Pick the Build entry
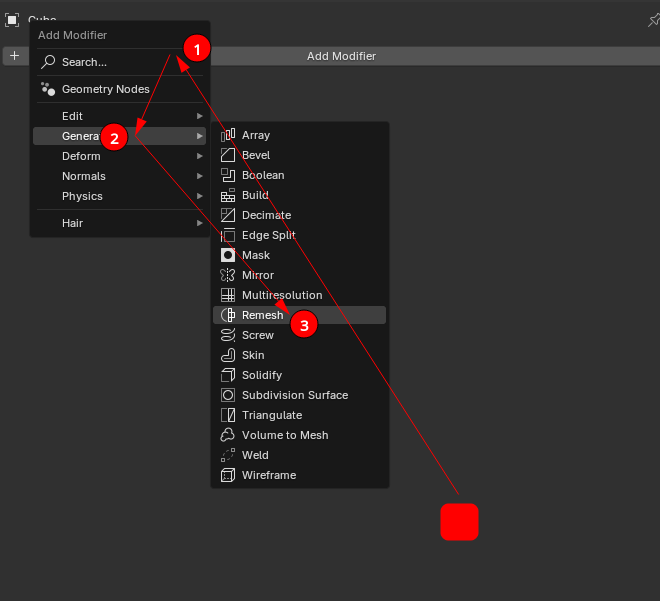Screen dimensions: 660x601 [x=255, y=195]
